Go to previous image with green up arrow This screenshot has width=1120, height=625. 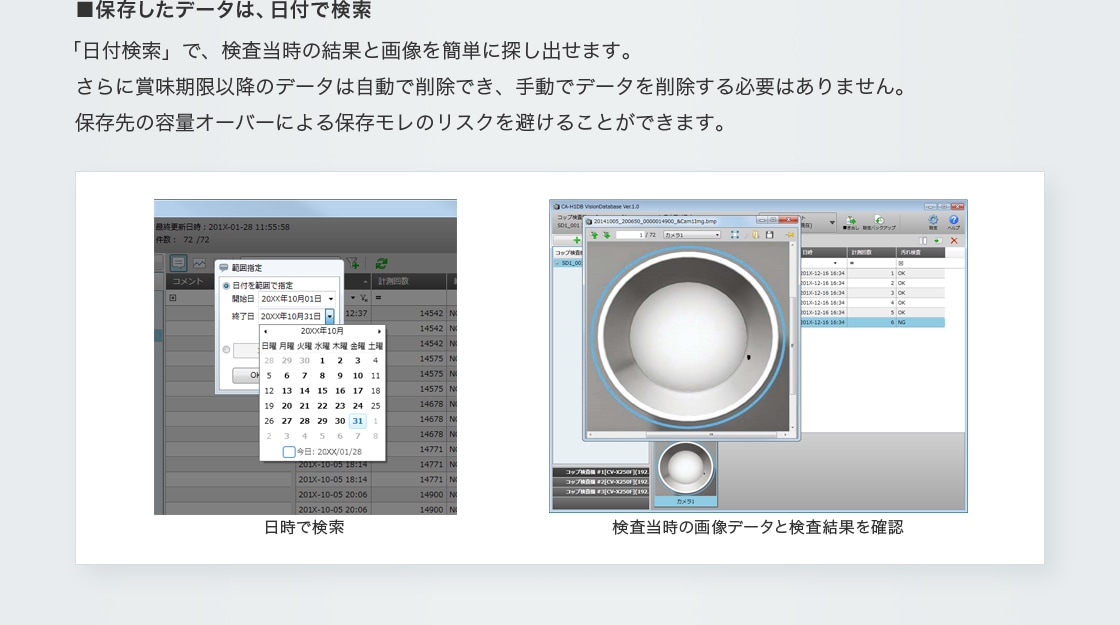pyautogui.click(x=594, y=235)
